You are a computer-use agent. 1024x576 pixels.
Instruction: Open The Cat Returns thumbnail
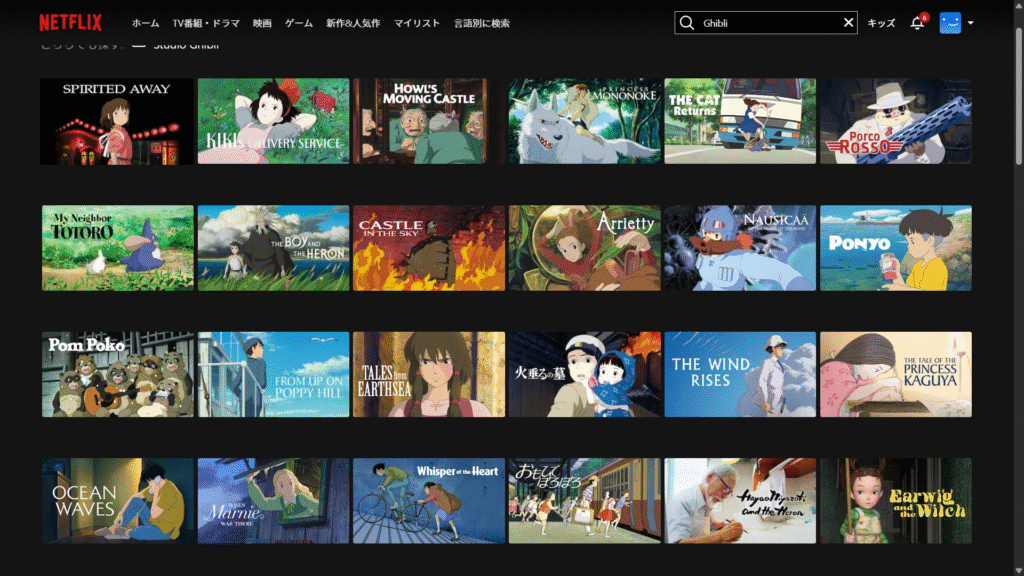point(740,121)
